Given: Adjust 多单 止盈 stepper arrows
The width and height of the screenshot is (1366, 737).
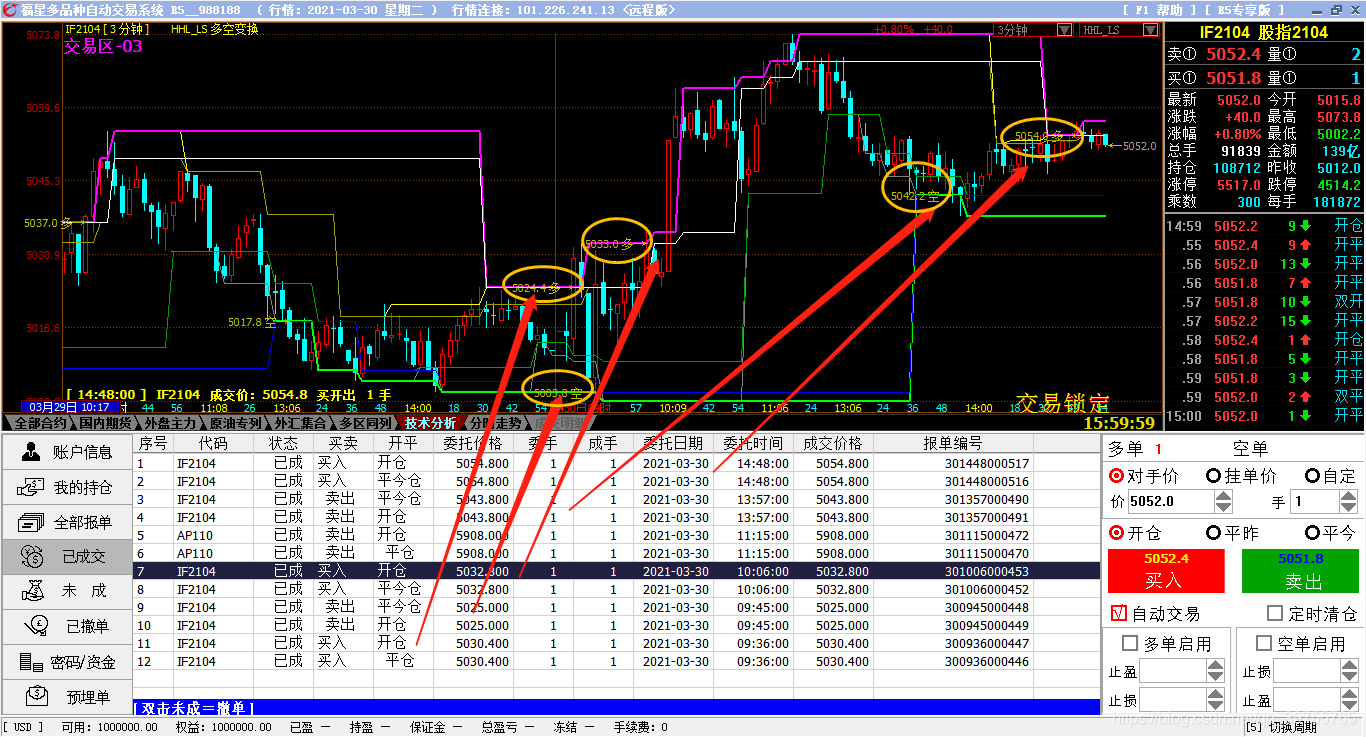Looking at the screenshot, I should 1215,671.
